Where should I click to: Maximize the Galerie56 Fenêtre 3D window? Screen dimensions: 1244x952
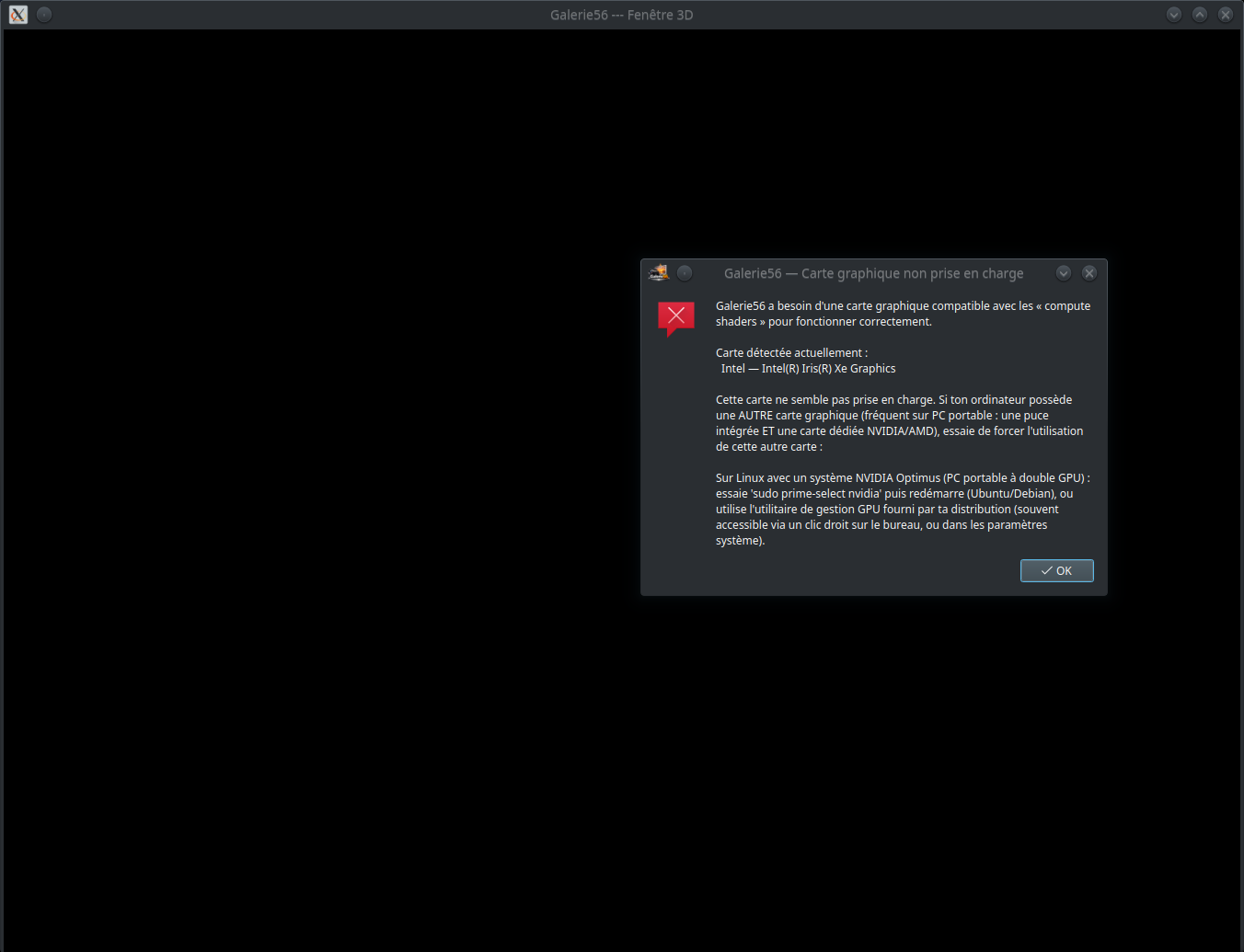(1200, 15)
